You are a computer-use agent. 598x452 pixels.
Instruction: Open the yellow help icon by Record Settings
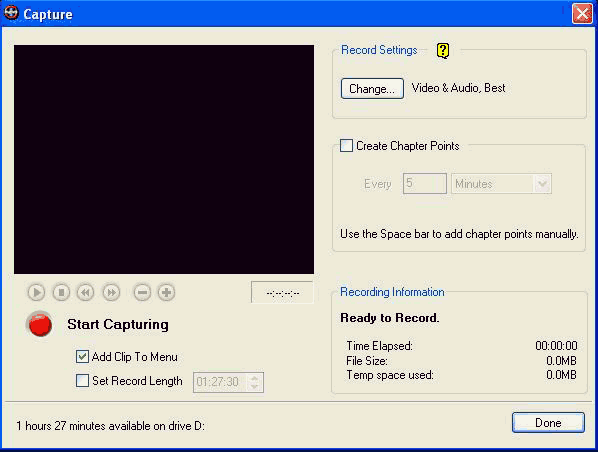[443, 50]
